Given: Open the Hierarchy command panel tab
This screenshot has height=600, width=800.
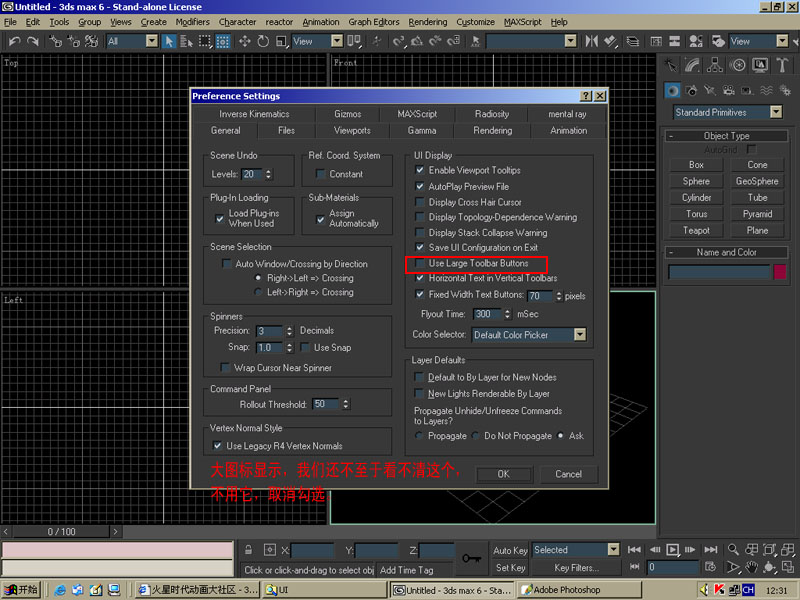Looking at the screenshot, I should (x=714, y=65).
